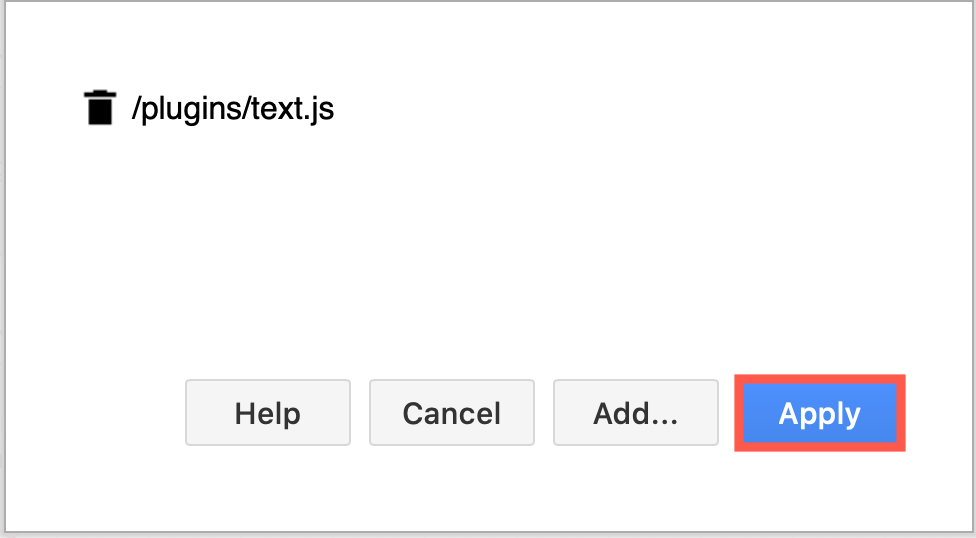This screenshot has height=538, width=976.
Task: Apply the plugin changes
Action: tap(820, 413)
